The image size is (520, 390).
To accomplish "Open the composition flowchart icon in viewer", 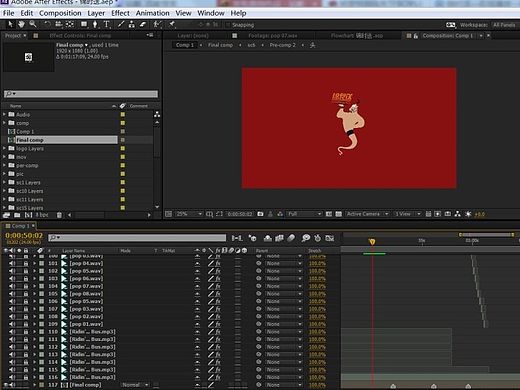I will 457,214.
